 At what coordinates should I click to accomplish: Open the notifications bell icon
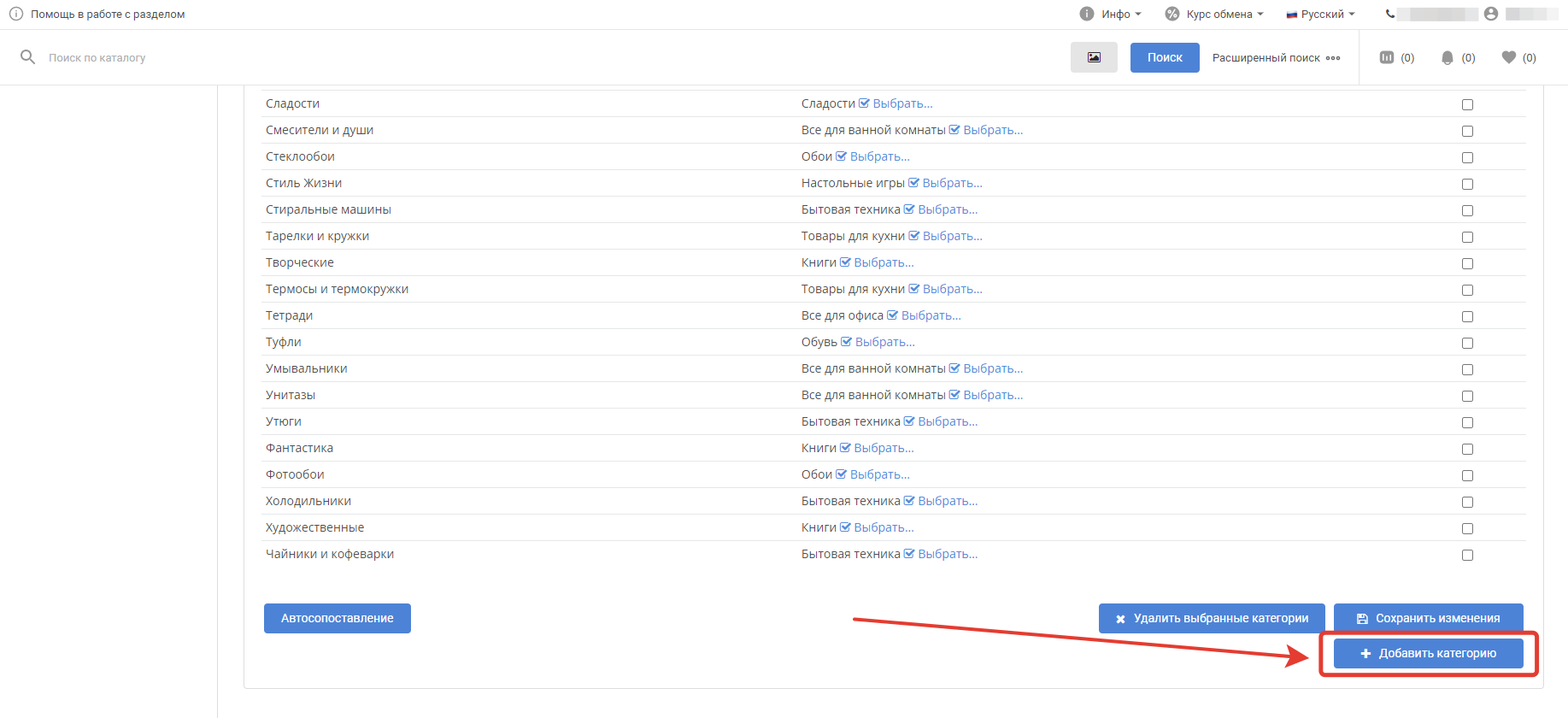tap(1447, 58)
